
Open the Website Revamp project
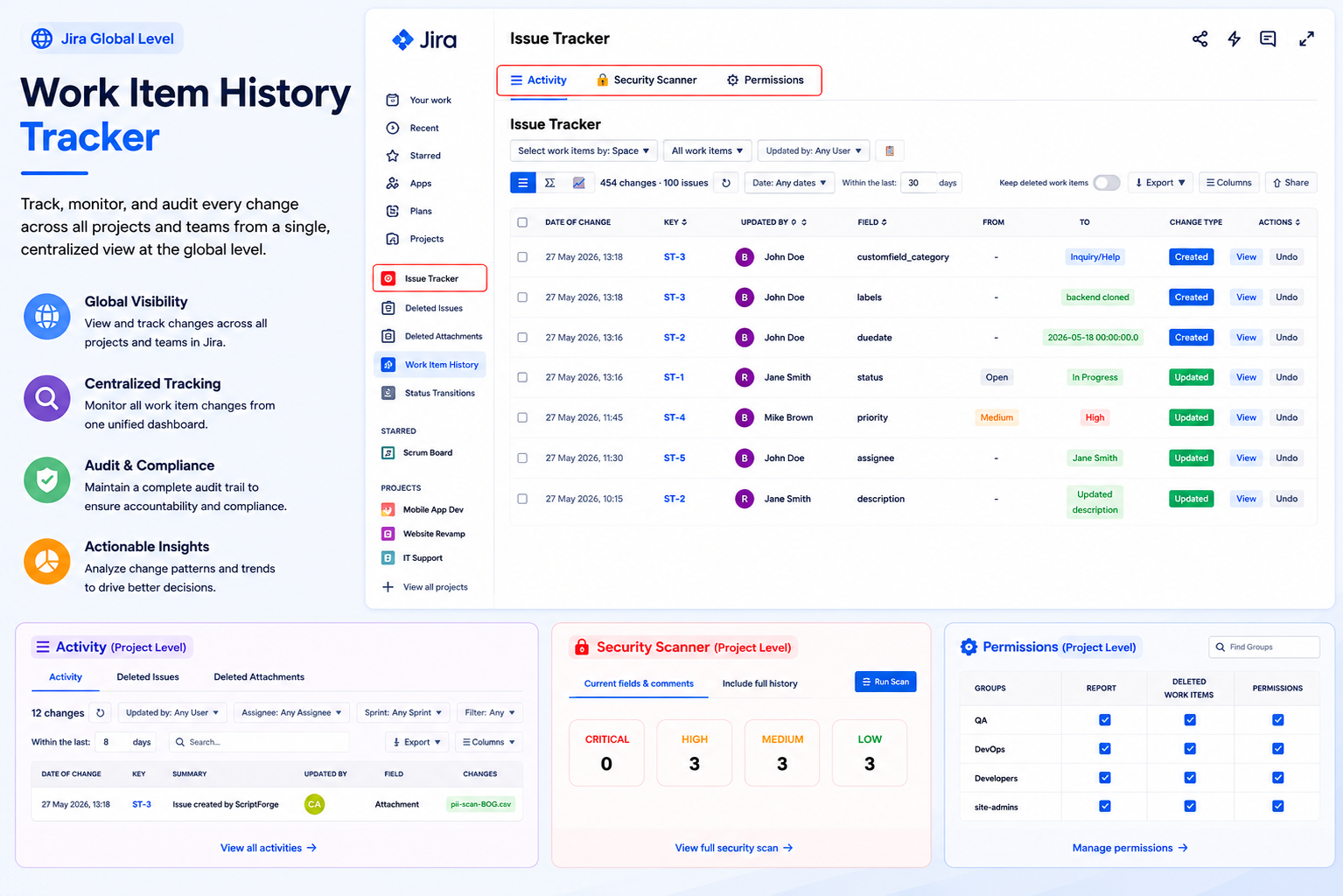[x=433, y=534]
